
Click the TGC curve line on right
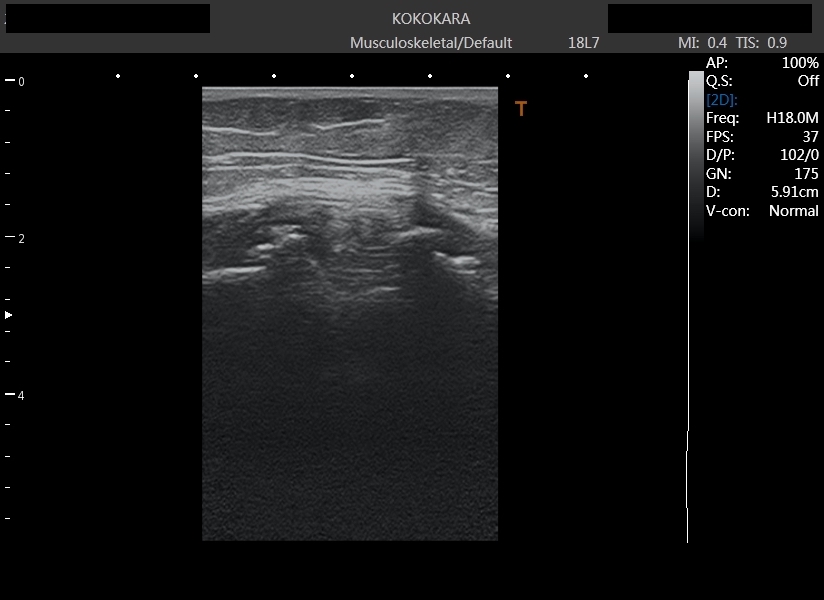(688, 480)
